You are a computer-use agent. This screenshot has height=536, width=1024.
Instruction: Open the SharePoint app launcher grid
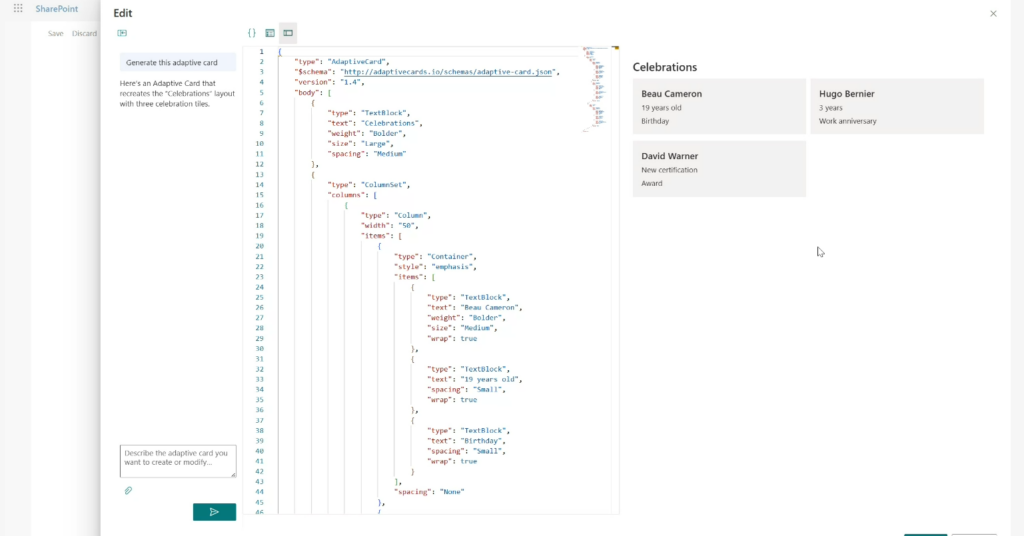18,8
